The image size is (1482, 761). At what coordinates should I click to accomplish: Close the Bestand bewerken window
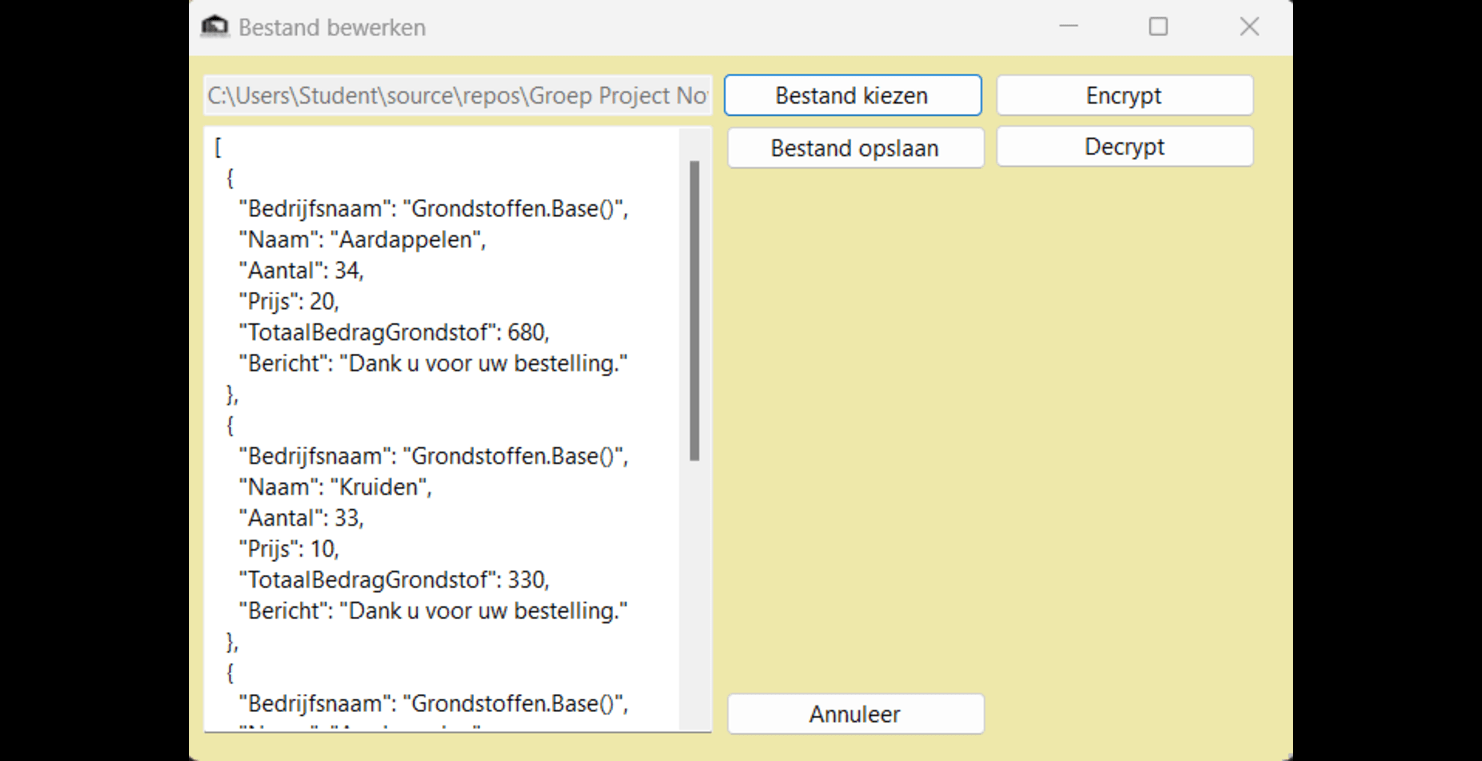[x=1249, y=27]
